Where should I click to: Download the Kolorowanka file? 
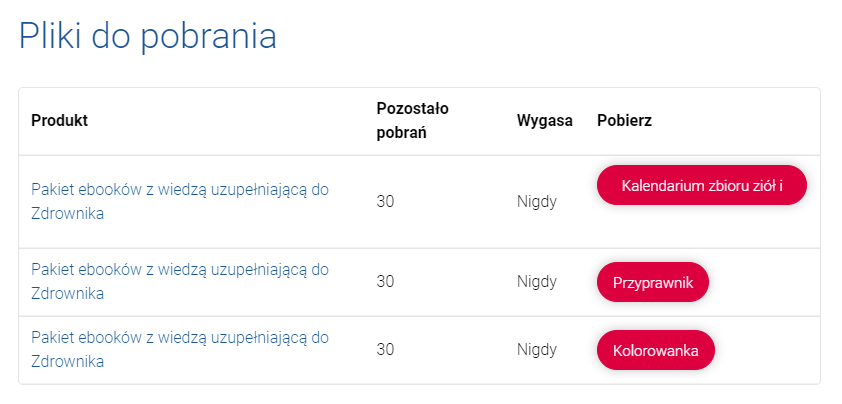(x=656, y=350)
